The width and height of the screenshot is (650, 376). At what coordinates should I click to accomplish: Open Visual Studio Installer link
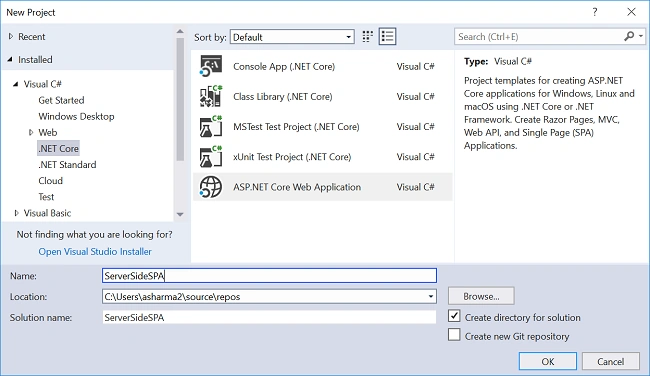(95, 252)
